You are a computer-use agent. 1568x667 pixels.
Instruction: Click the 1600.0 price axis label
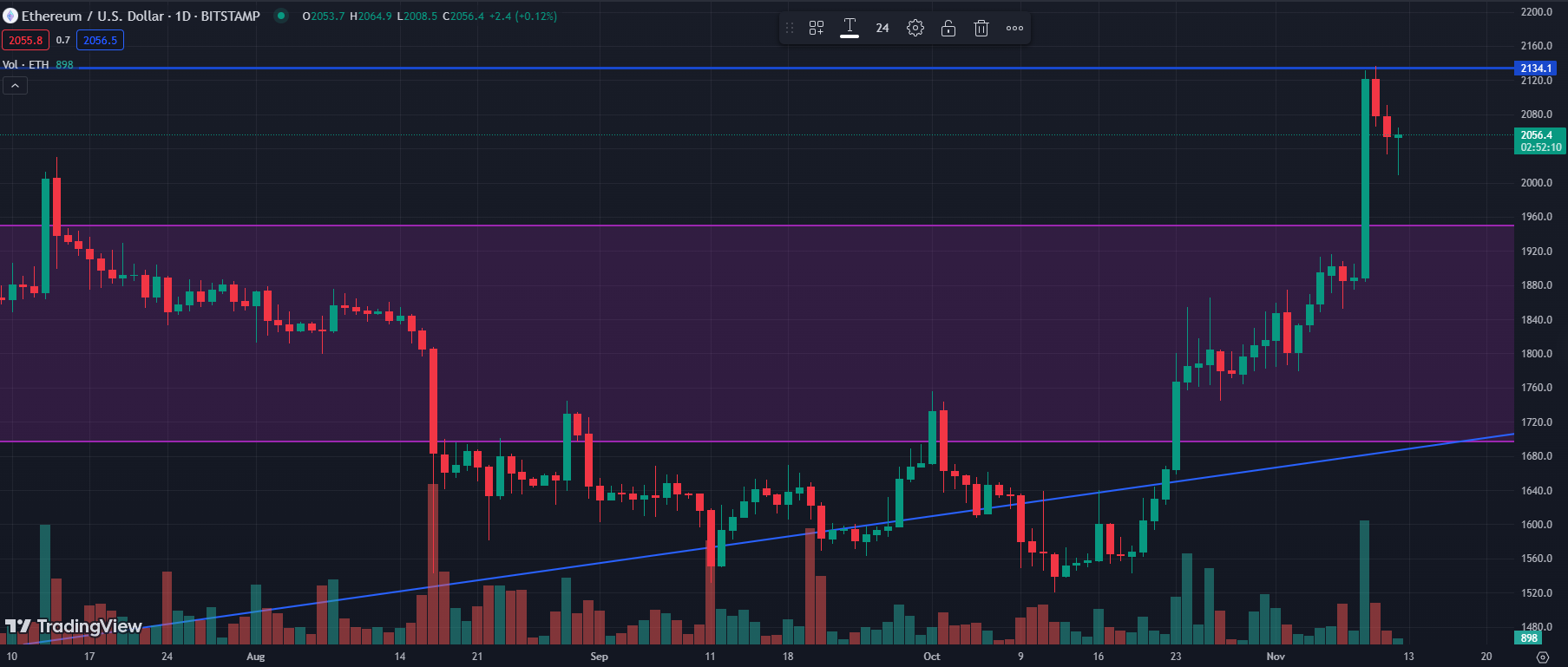click(1537, 525)
